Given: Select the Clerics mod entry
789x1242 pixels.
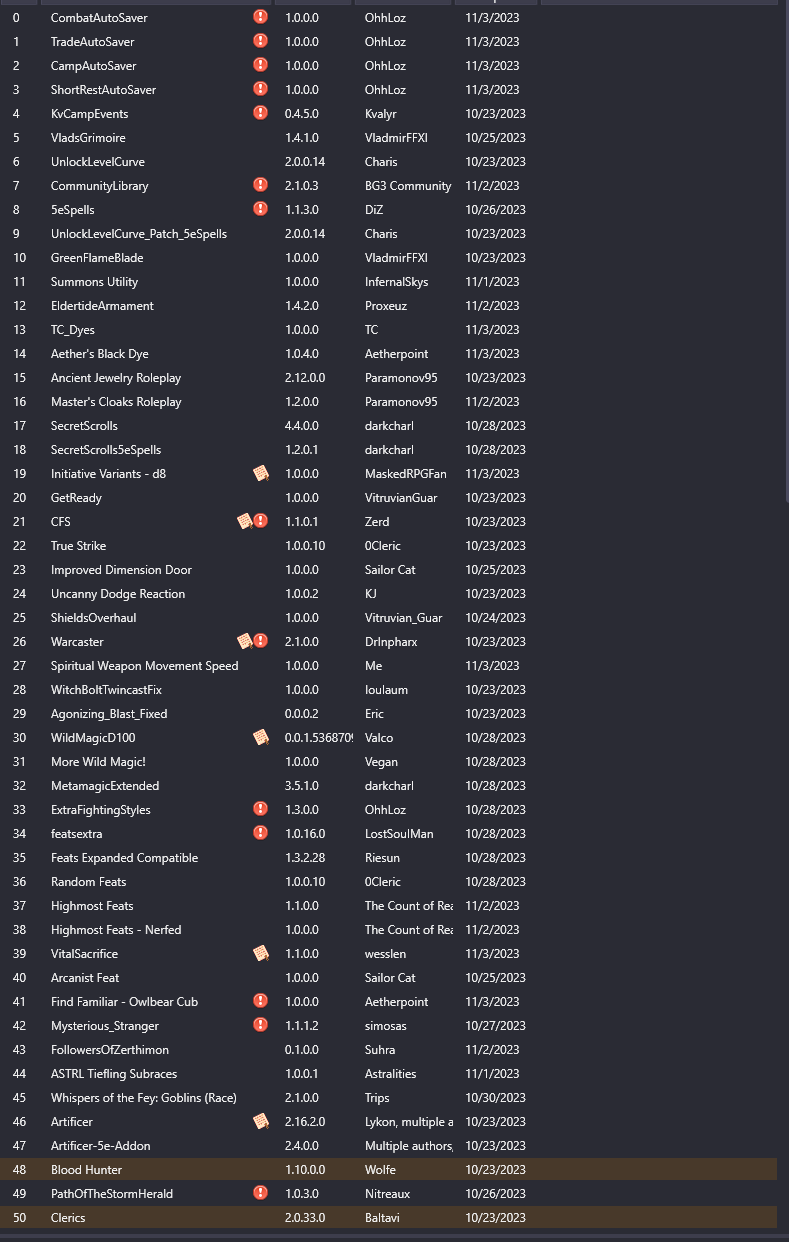Looking at the screenshot, I should tap(68, 1217).
